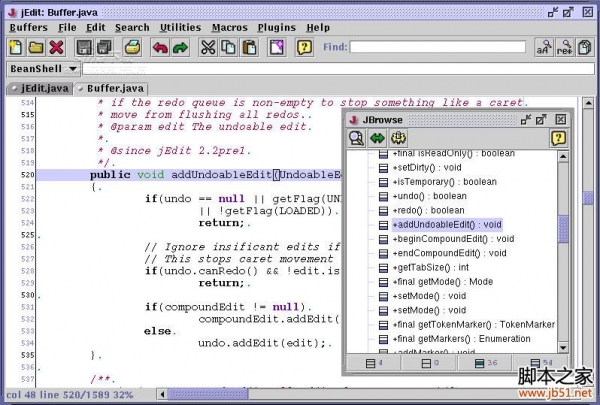Click the JBrowse green double arrow icon
Viewport: 600px width, 405px height.
click(377, 138)
